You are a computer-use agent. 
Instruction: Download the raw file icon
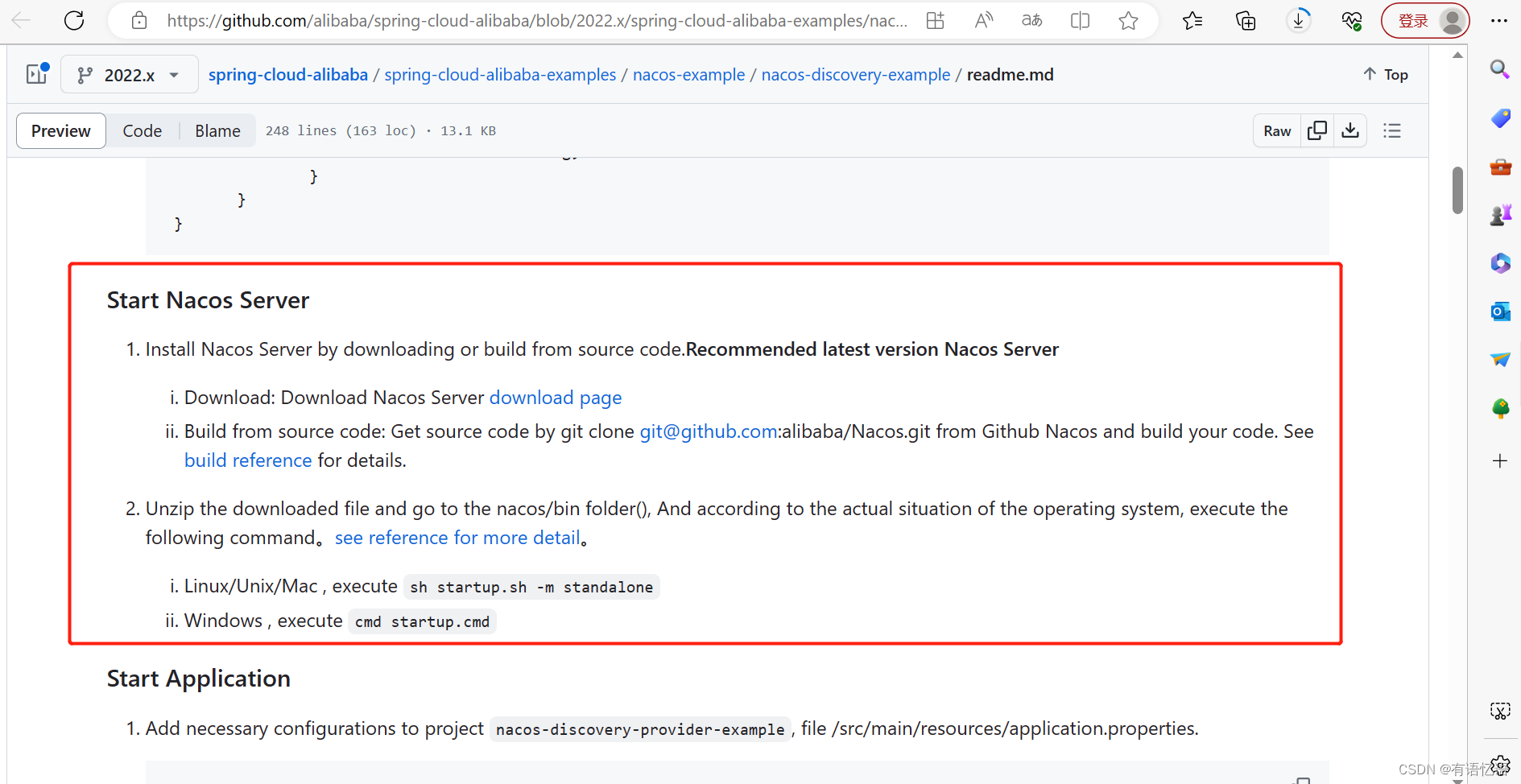1350,130
